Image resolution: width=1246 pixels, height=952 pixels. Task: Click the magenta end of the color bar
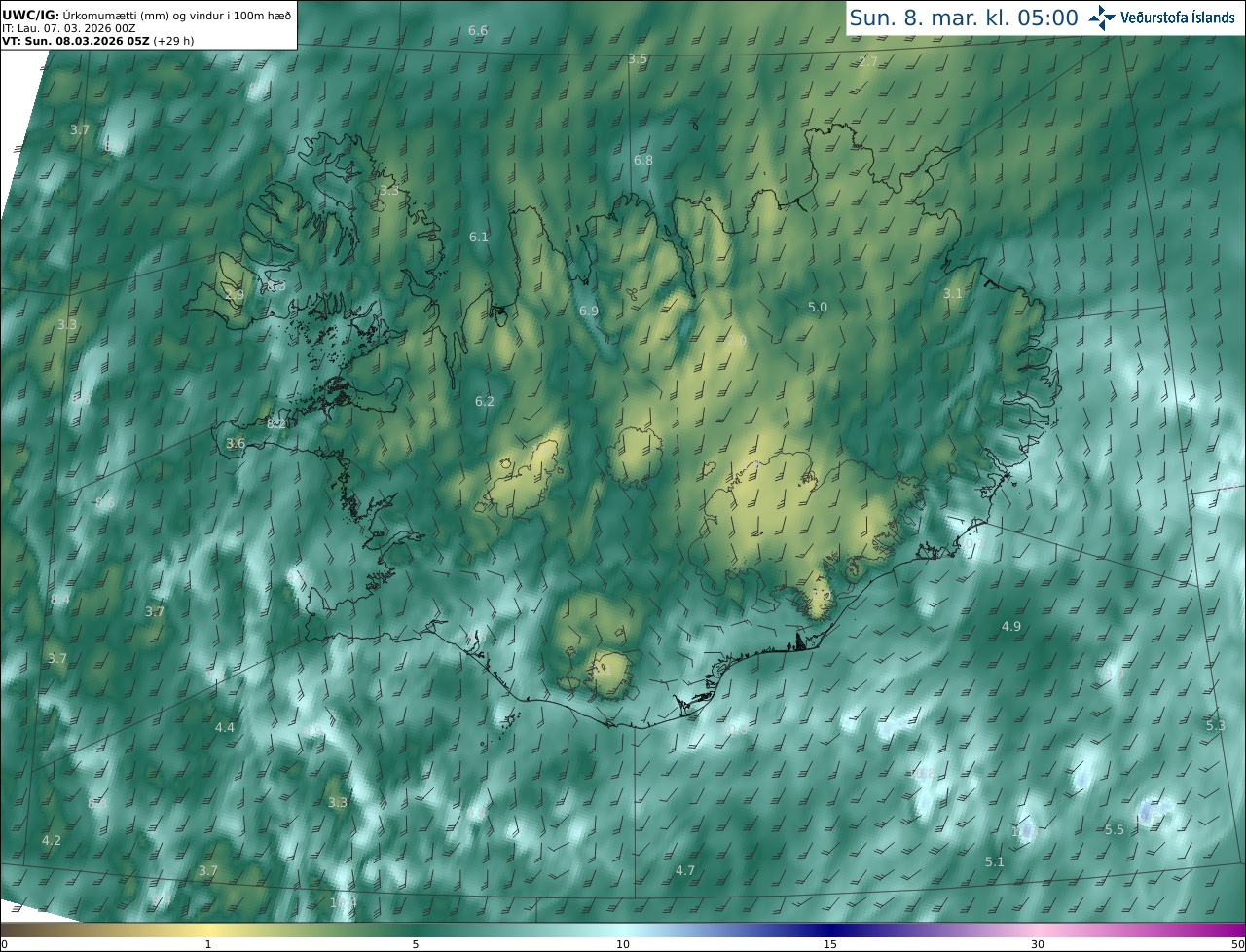tap(1227, 930)
